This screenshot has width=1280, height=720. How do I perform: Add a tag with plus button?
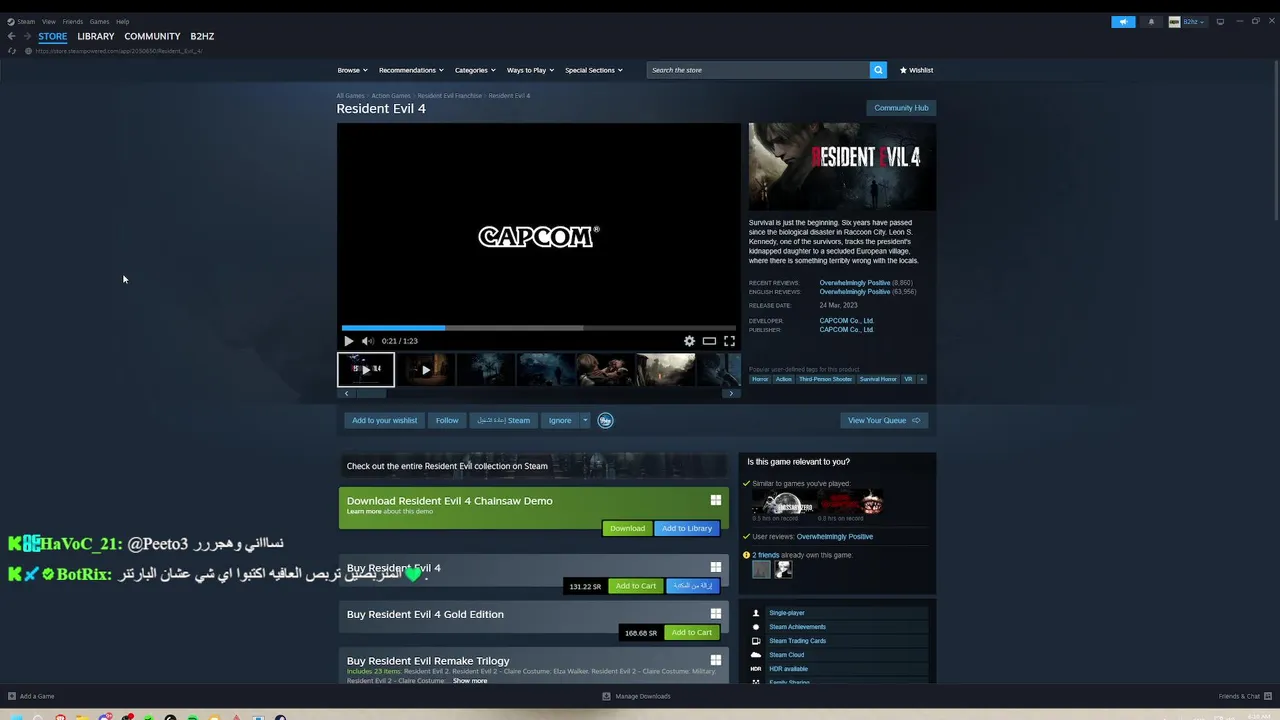tap(922, 379)
